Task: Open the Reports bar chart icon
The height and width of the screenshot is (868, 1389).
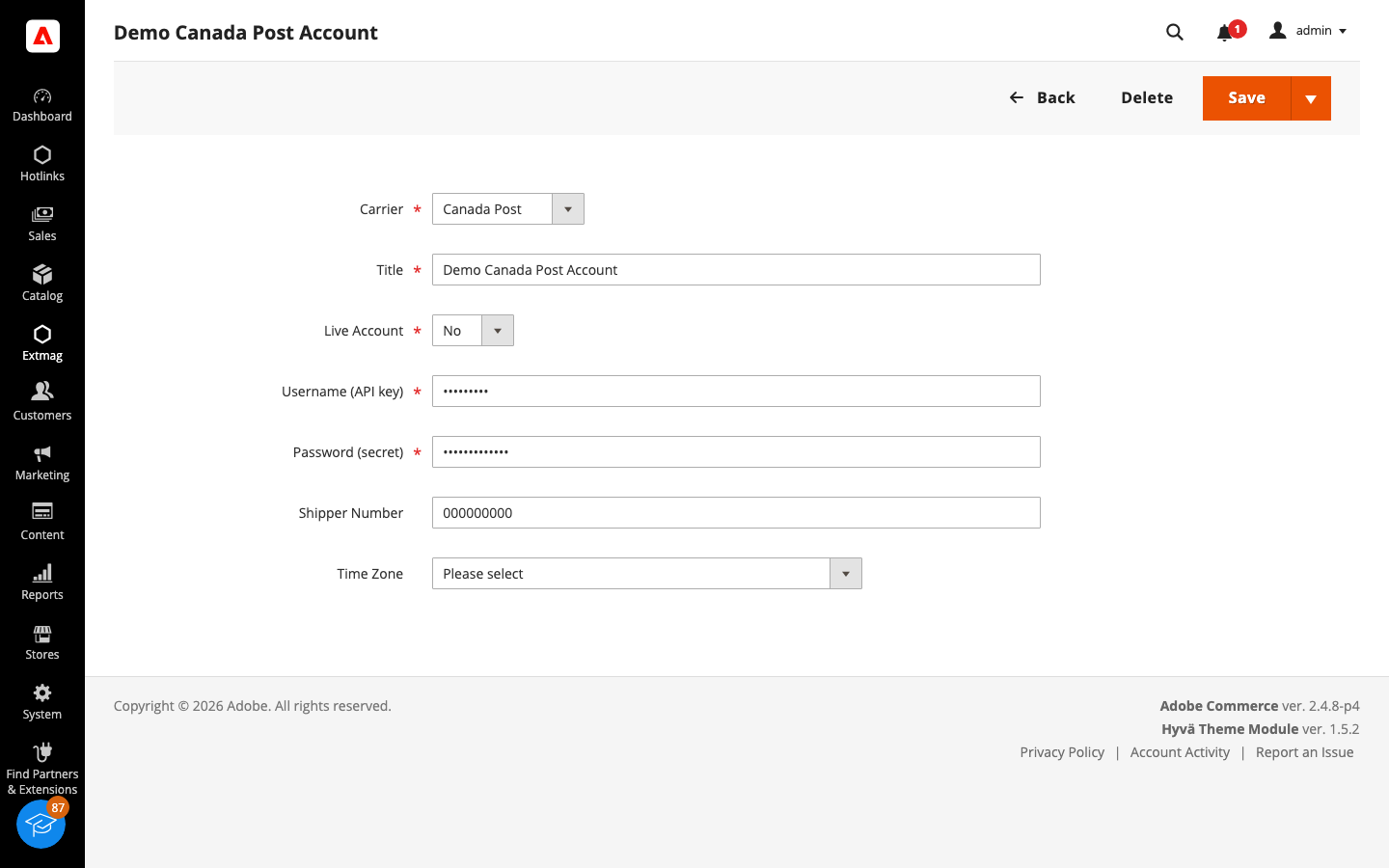Action: tap(42, 573)
